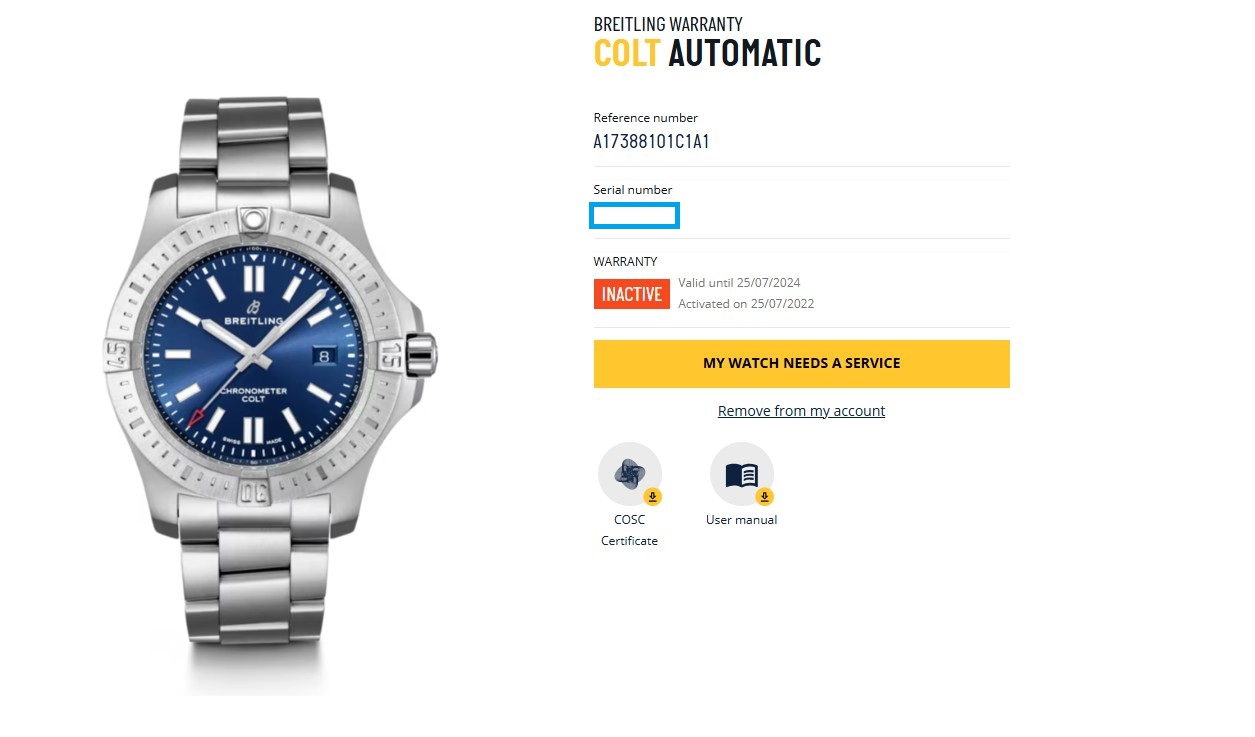Click the INACTIVE warranty badge

pos(632,294)
